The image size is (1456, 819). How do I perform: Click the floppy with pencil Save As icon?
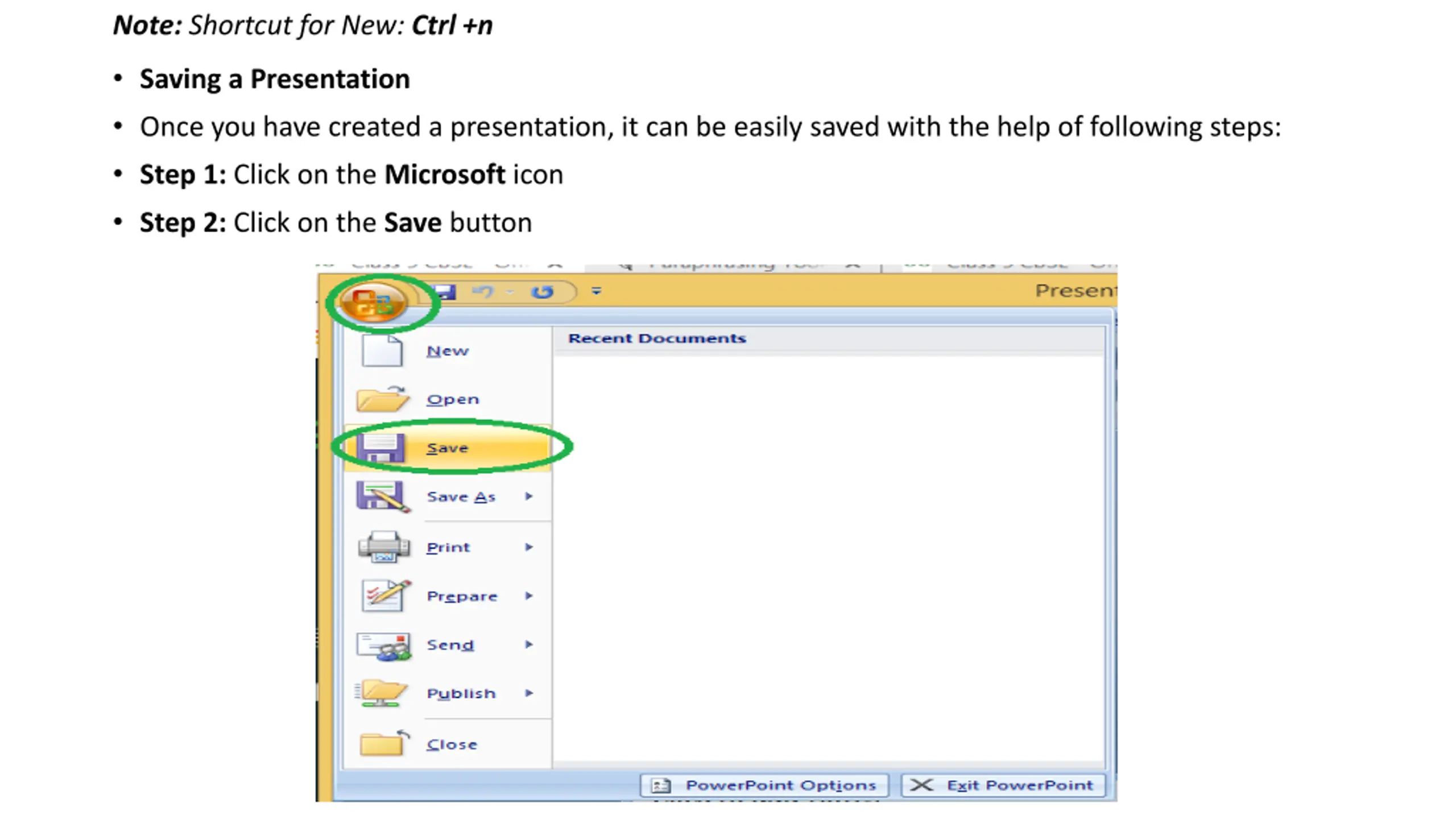[x=383, y=497]
